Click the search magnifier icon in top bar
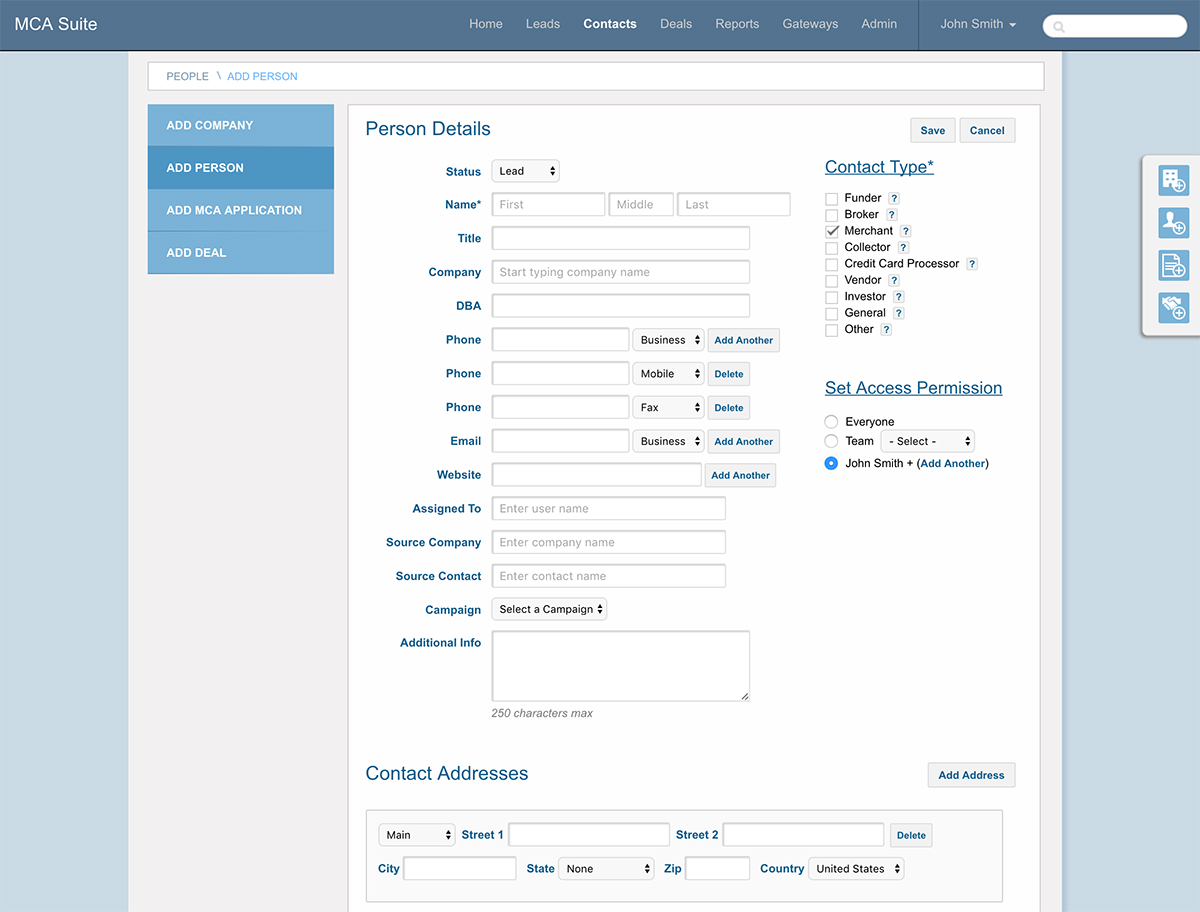The width and height of the screenshot is (1200, 912). point(1059,27)
